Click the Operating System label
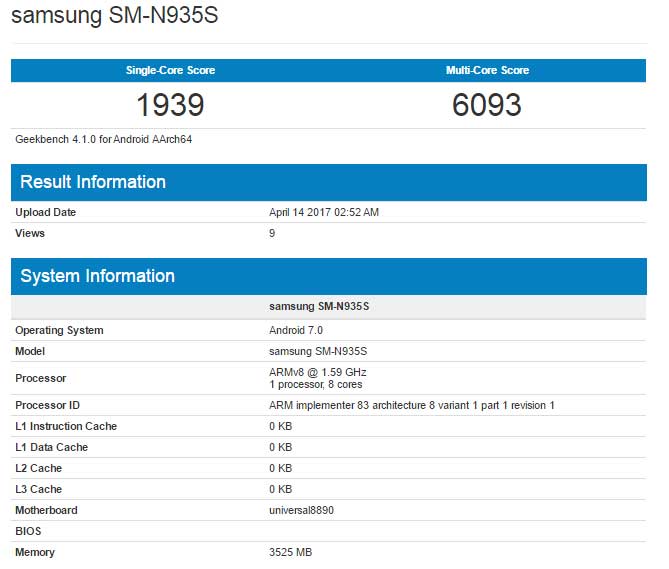 point(59,330)
